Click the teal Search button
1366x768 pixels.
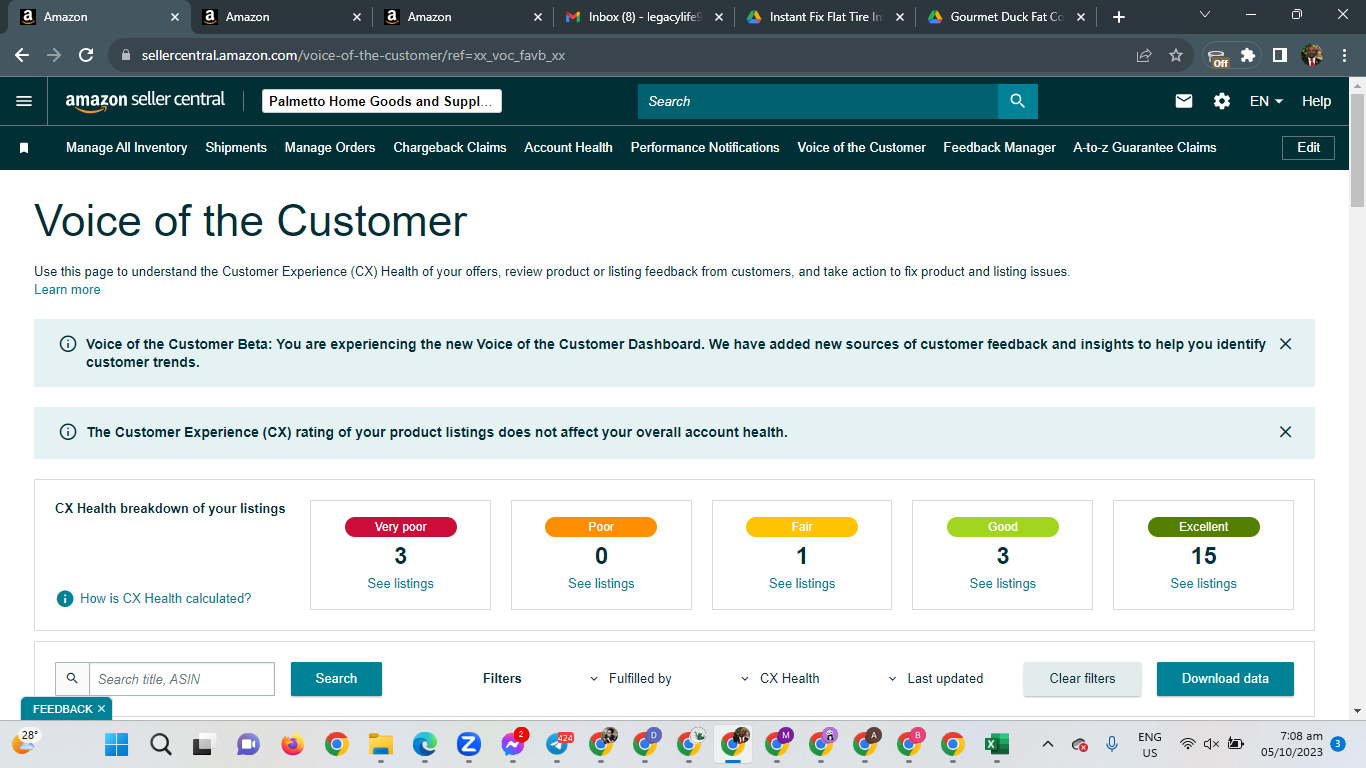(x=336, y=678)
